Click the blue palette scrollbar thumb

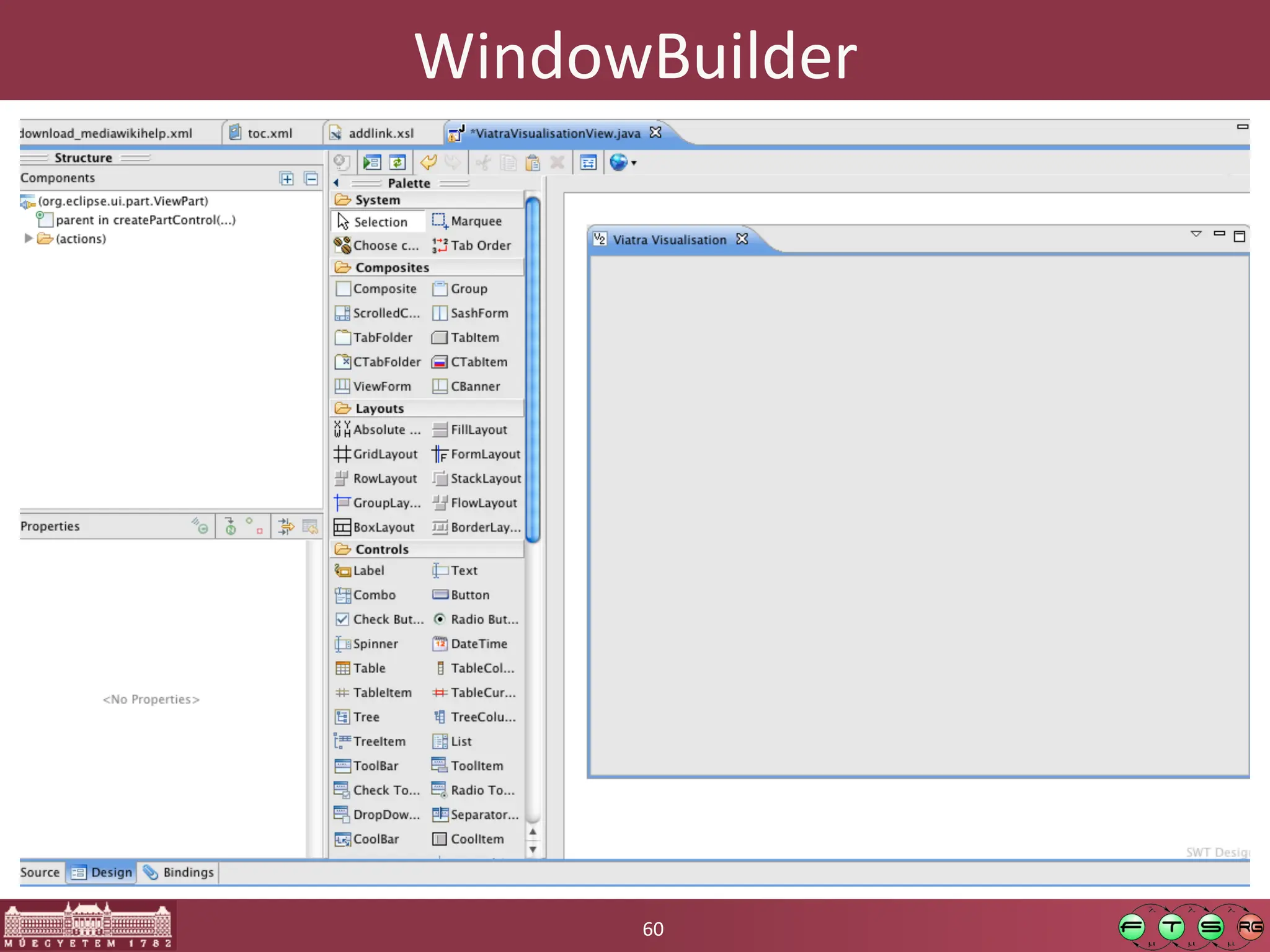point(533,369)
